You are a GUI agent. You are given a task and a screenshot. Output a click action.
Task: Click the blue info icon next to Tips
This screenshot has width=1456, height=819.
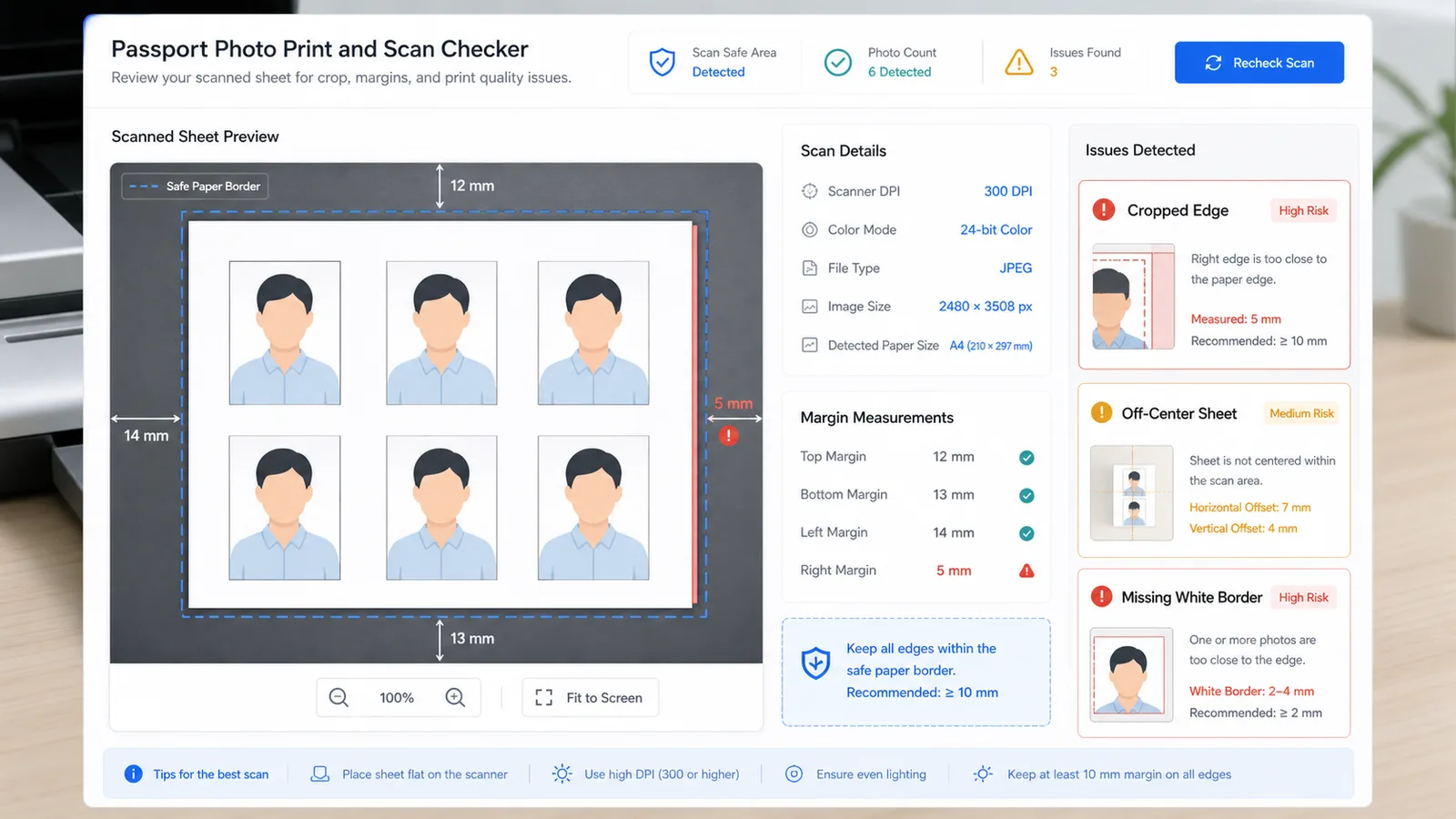(x=133, y=774)
